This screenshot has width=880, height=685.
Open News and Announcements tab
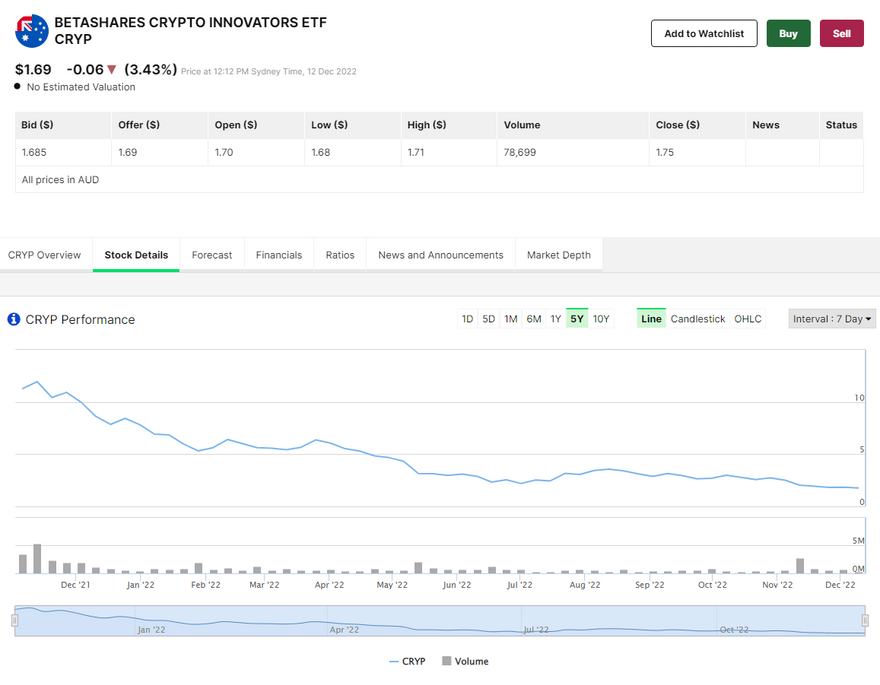pos(441,255)
